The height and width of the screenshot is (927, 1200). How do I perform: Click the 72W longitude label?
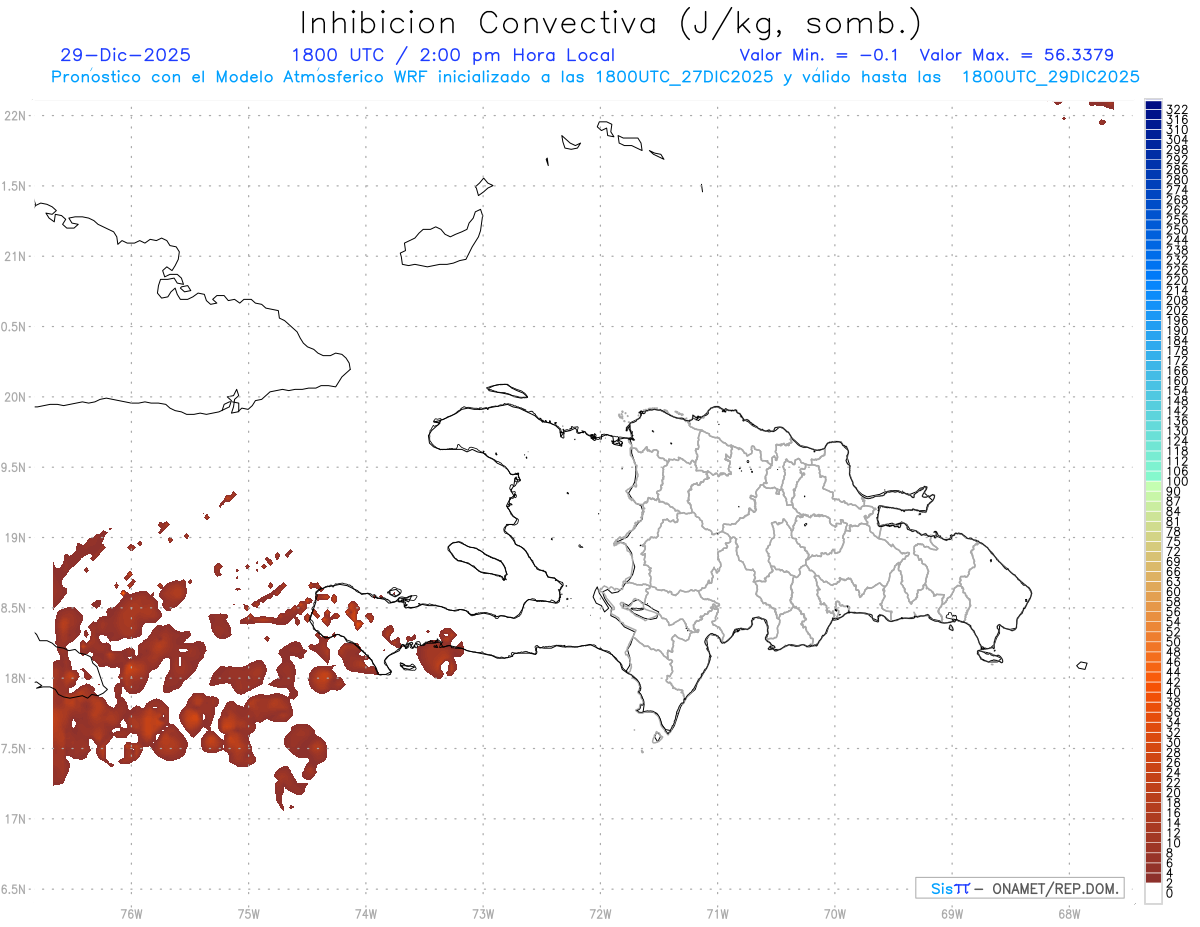point(600,913)
